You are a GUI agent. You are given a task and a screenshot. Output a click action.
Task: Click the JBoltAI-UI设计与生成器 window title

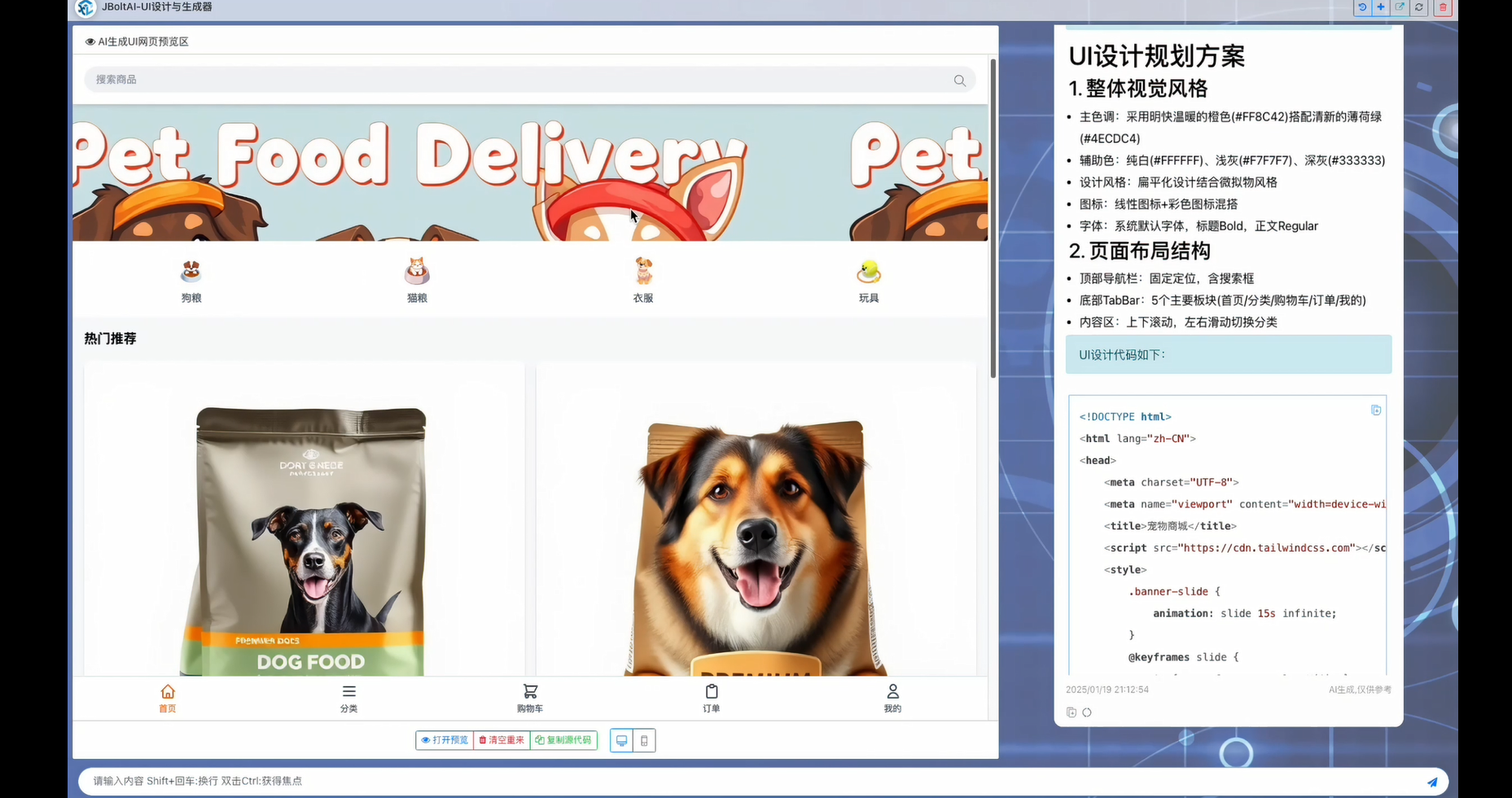(157, 7)
